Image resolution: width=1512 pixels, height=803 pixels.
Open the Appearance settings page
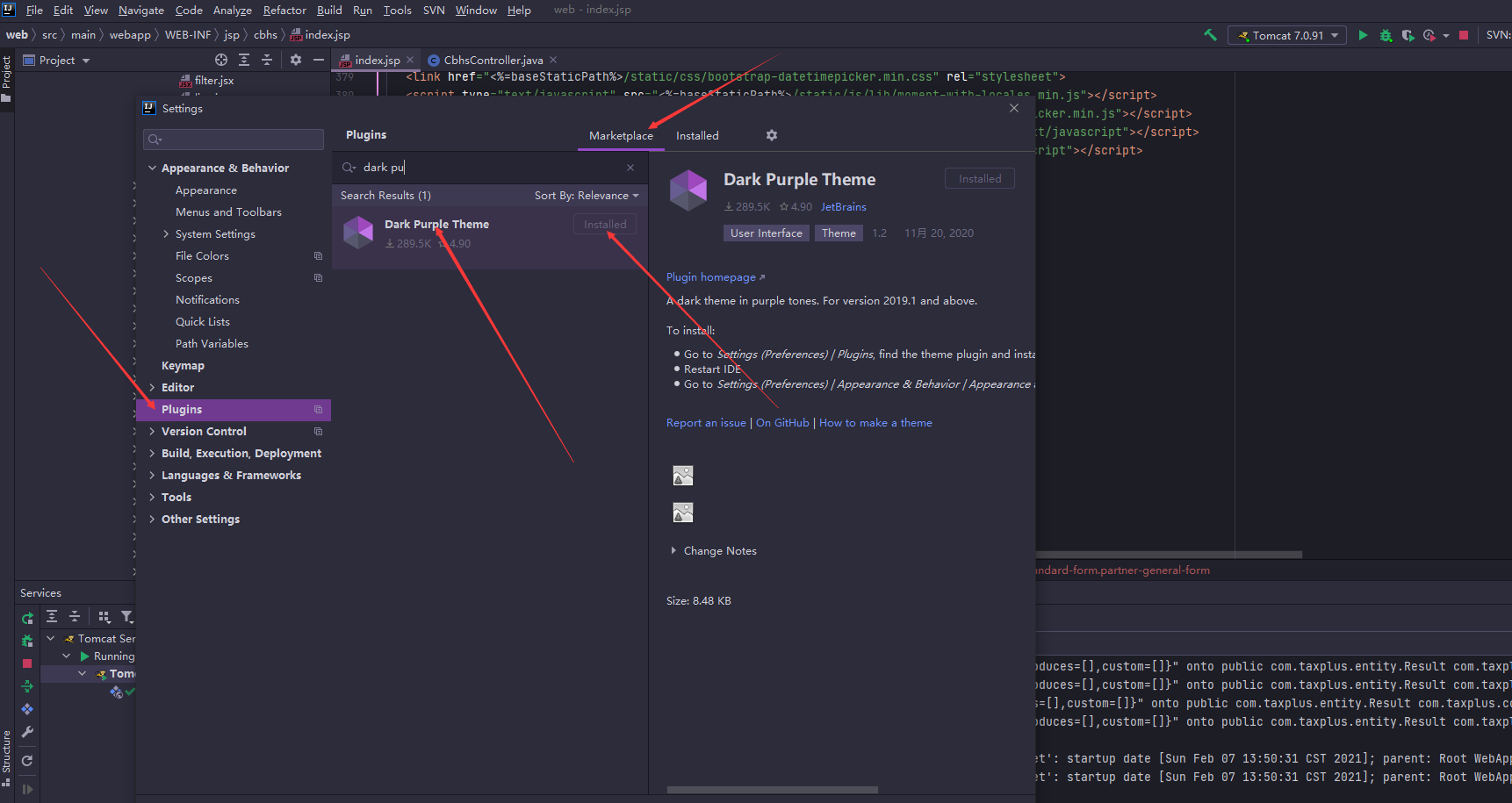pyautogui.click(x=205, y=190)
